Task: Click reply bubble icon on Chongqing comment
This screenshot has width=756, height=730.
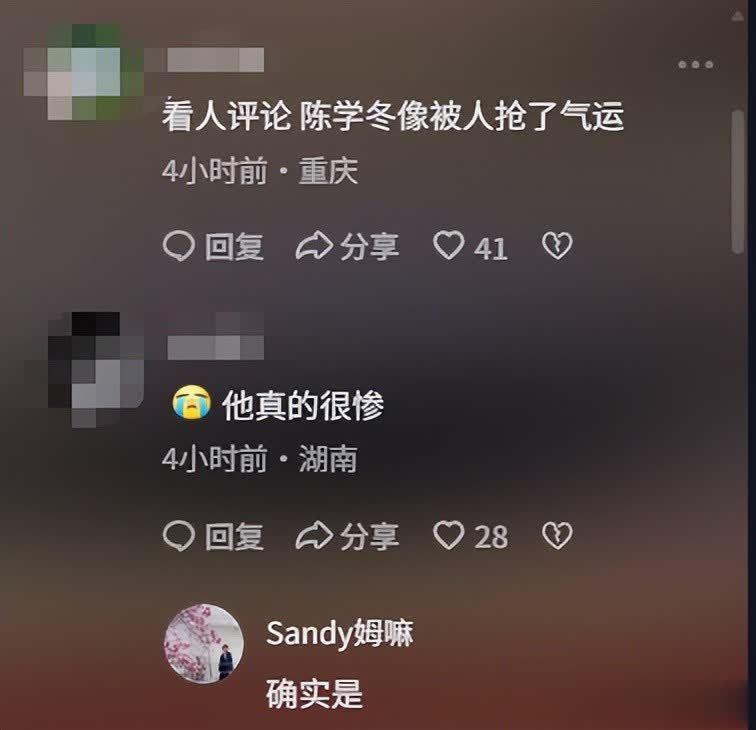Action: [x=179, y=246]
